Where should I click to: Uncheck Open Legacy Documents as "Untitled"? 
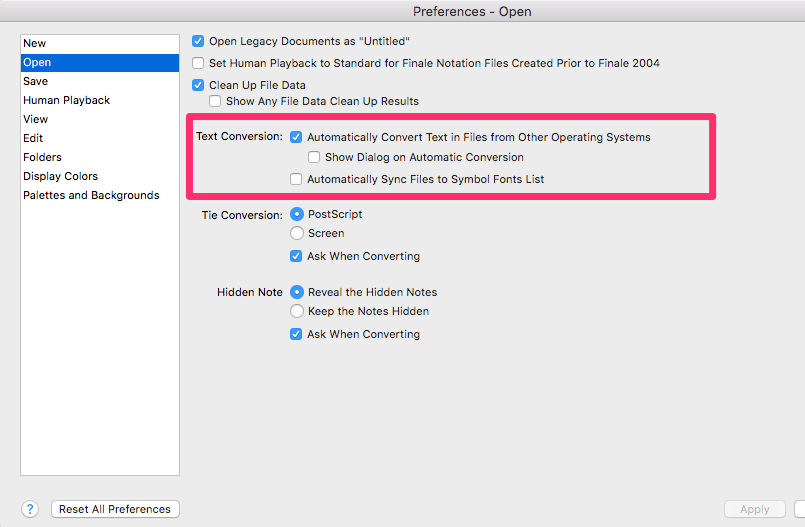click(198, 41)
